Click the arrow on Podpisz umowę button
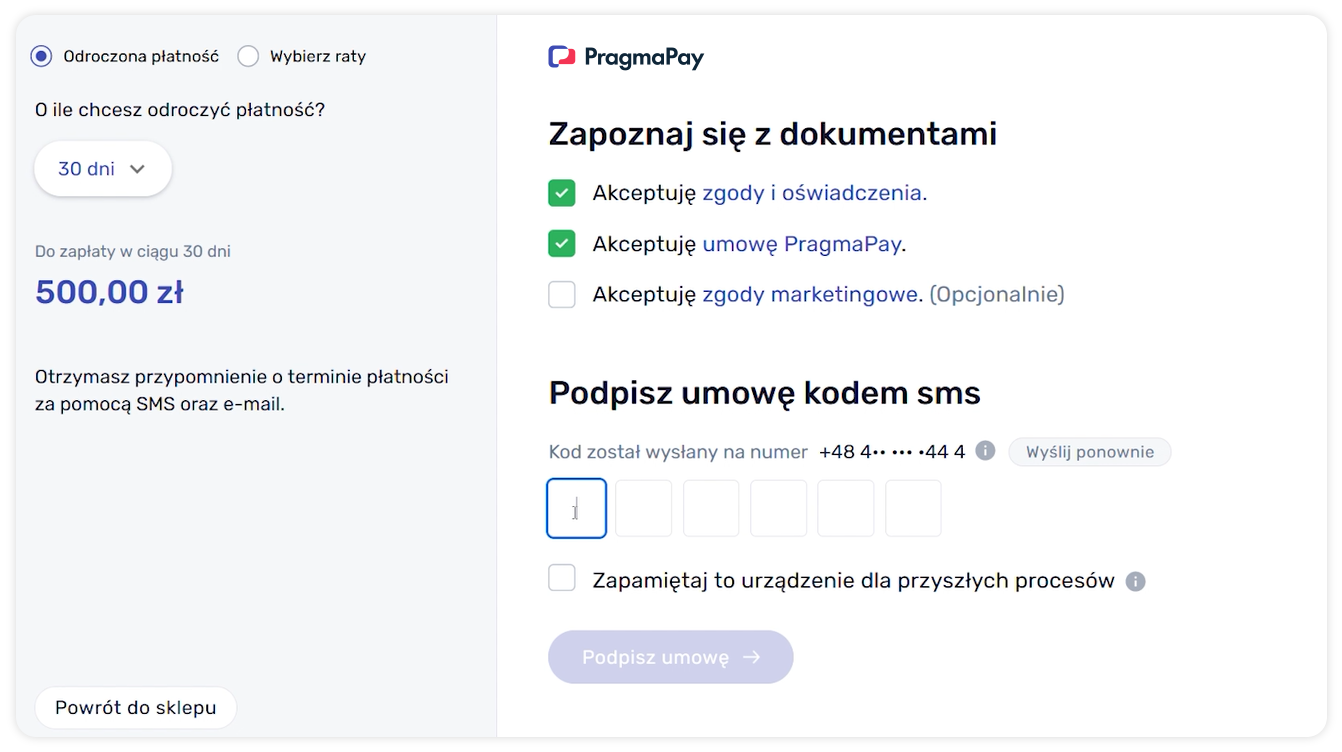Viewport: 1342px width, 752px height. click(x=752, y=657)
